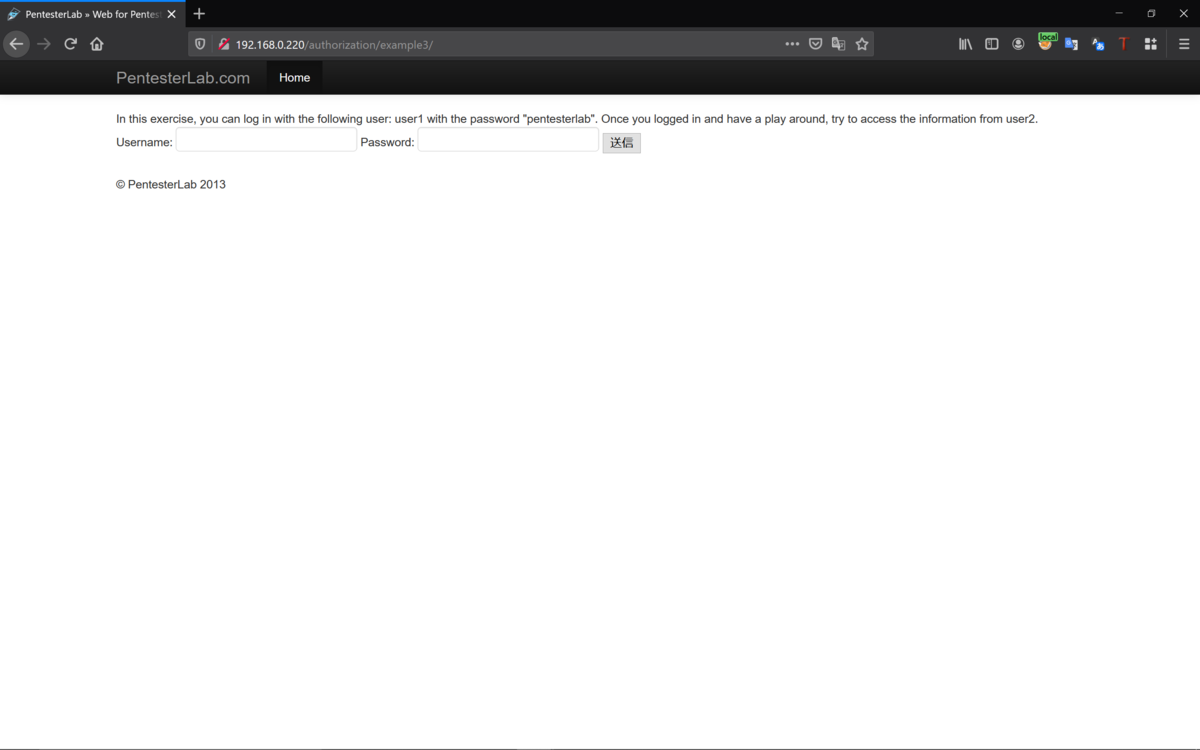
Task: Click translate page icon in address bar
Action: click(x=839, y=44)
